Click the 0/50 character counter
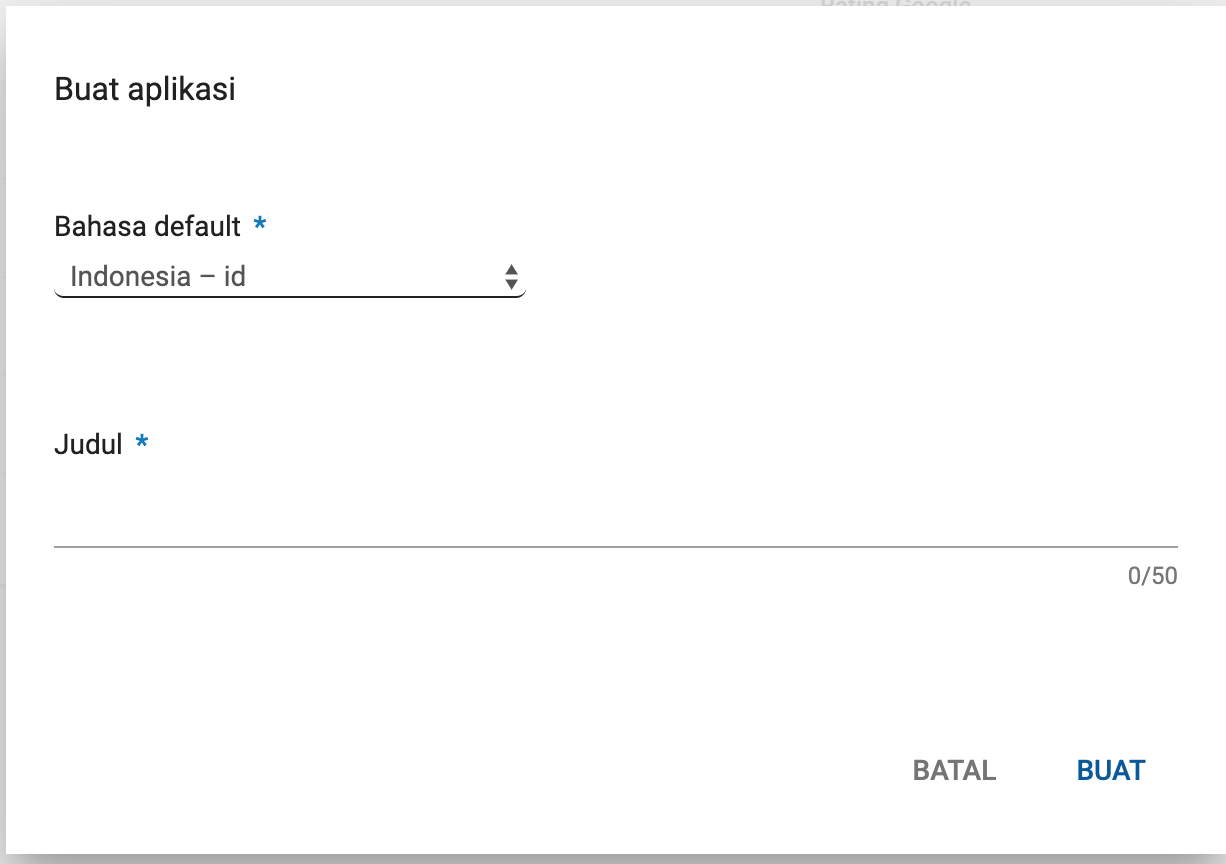The image size is (1226, 864). pos(1152,576)
